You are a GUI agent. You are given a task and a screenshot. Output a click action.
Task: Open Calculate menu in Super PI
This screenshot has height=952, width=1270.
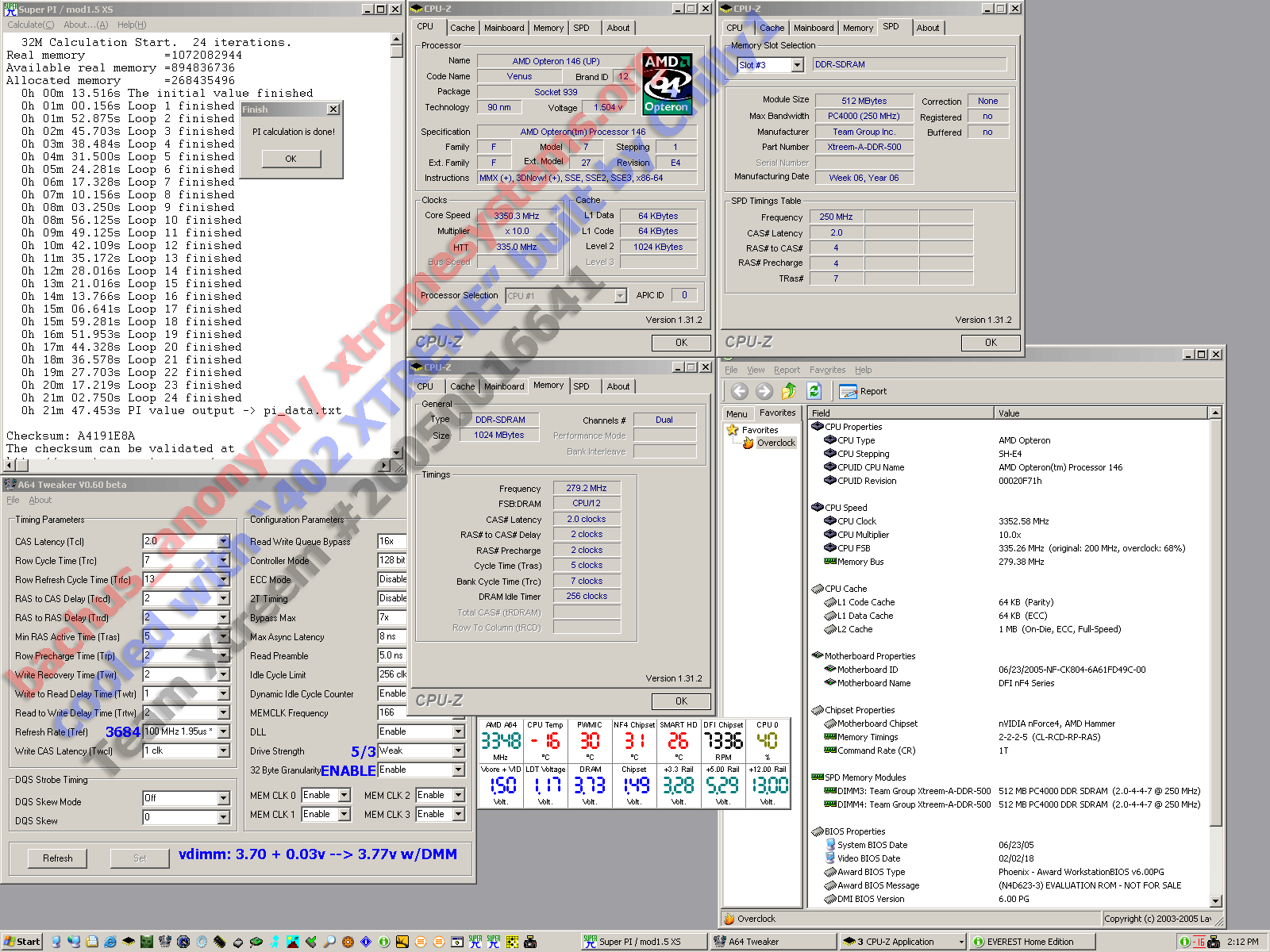tap(31, 25)
